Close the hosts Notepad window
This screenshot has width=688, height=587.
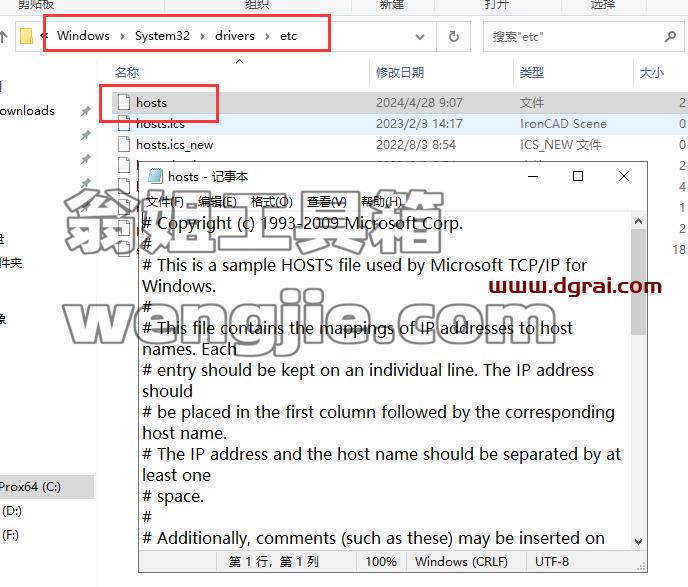point(624,176)
